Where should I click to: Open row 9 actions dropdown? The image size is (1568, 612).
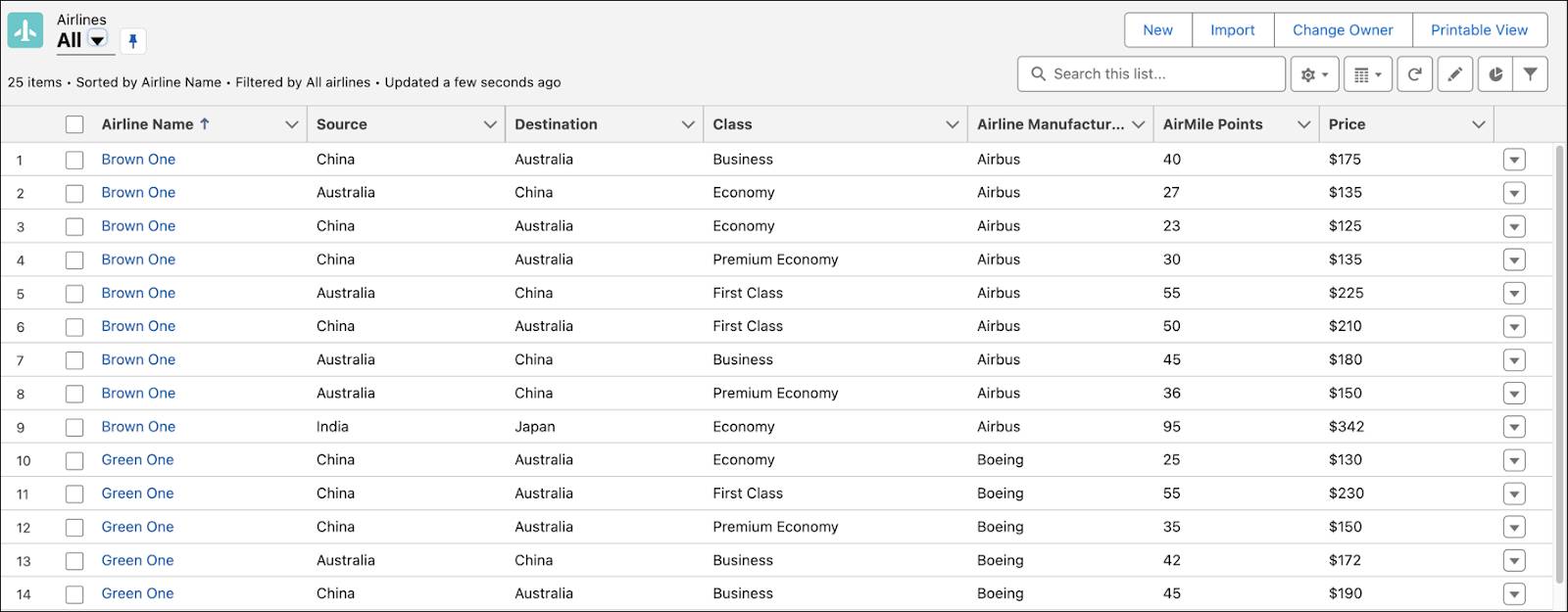point(1514,427)
